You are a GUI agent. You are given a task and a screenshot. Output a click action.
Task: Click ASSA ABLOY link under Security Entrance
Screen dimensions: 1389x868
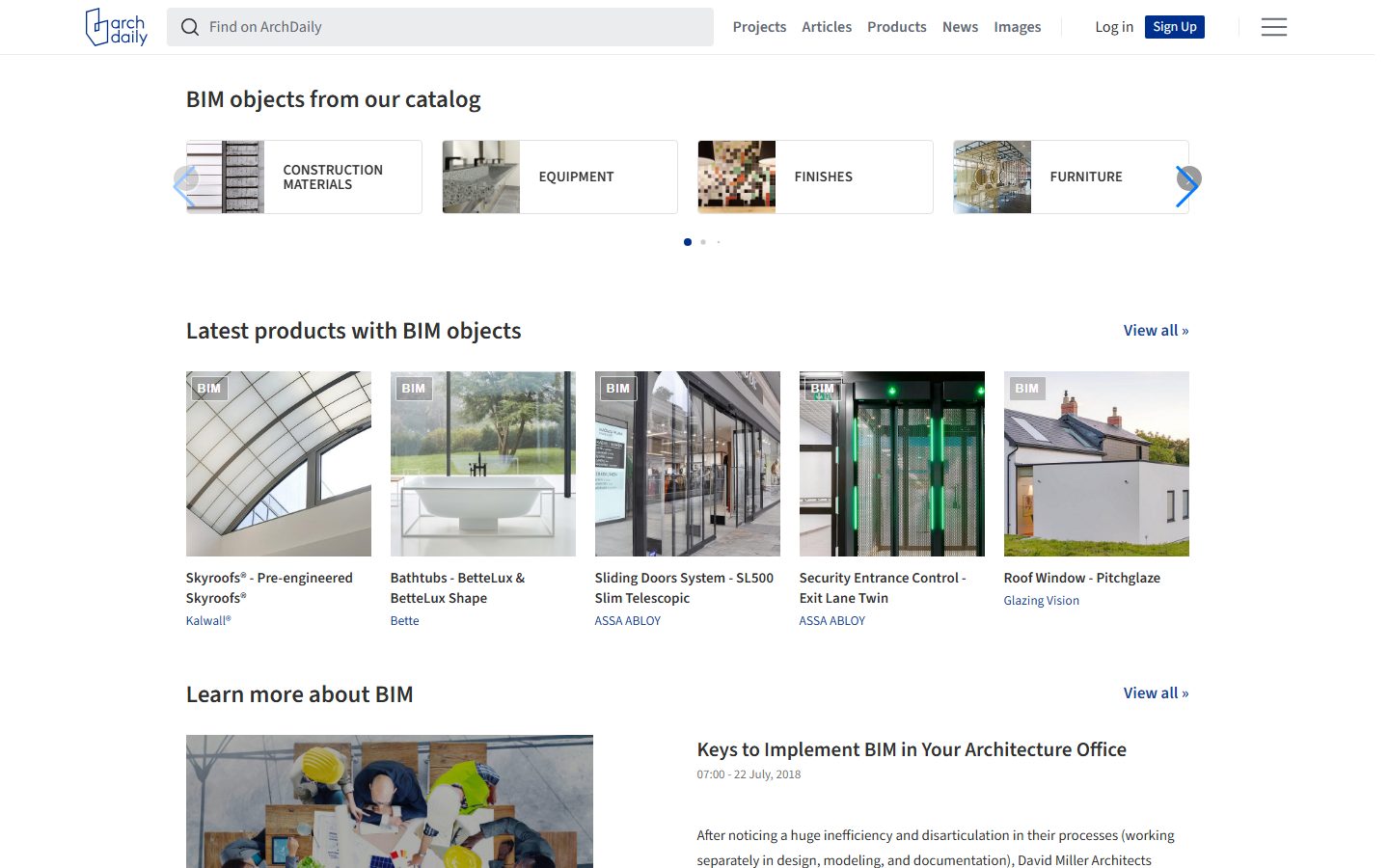coord(832,620)
